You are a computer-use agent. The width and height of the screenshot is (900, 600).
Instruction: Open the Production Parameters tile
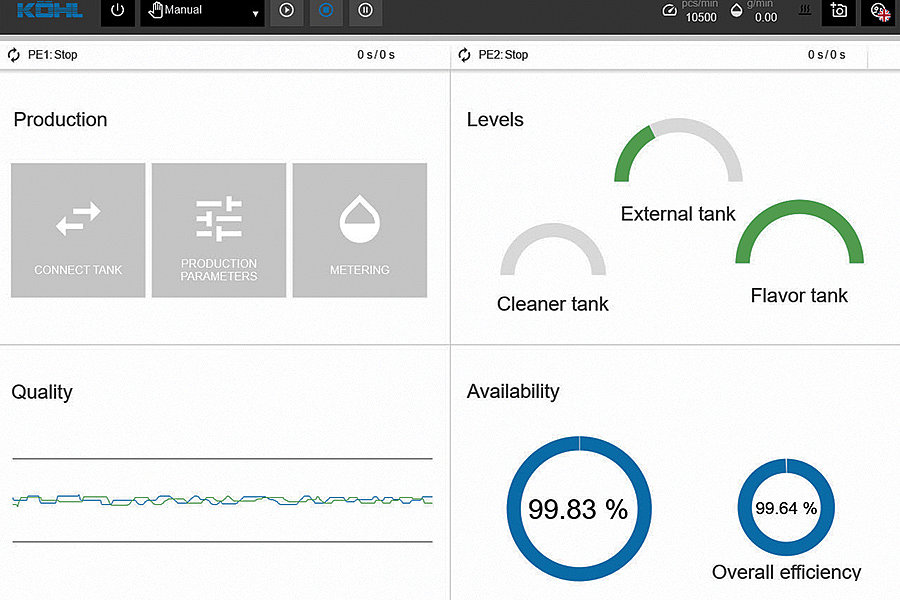coord(219,230)
